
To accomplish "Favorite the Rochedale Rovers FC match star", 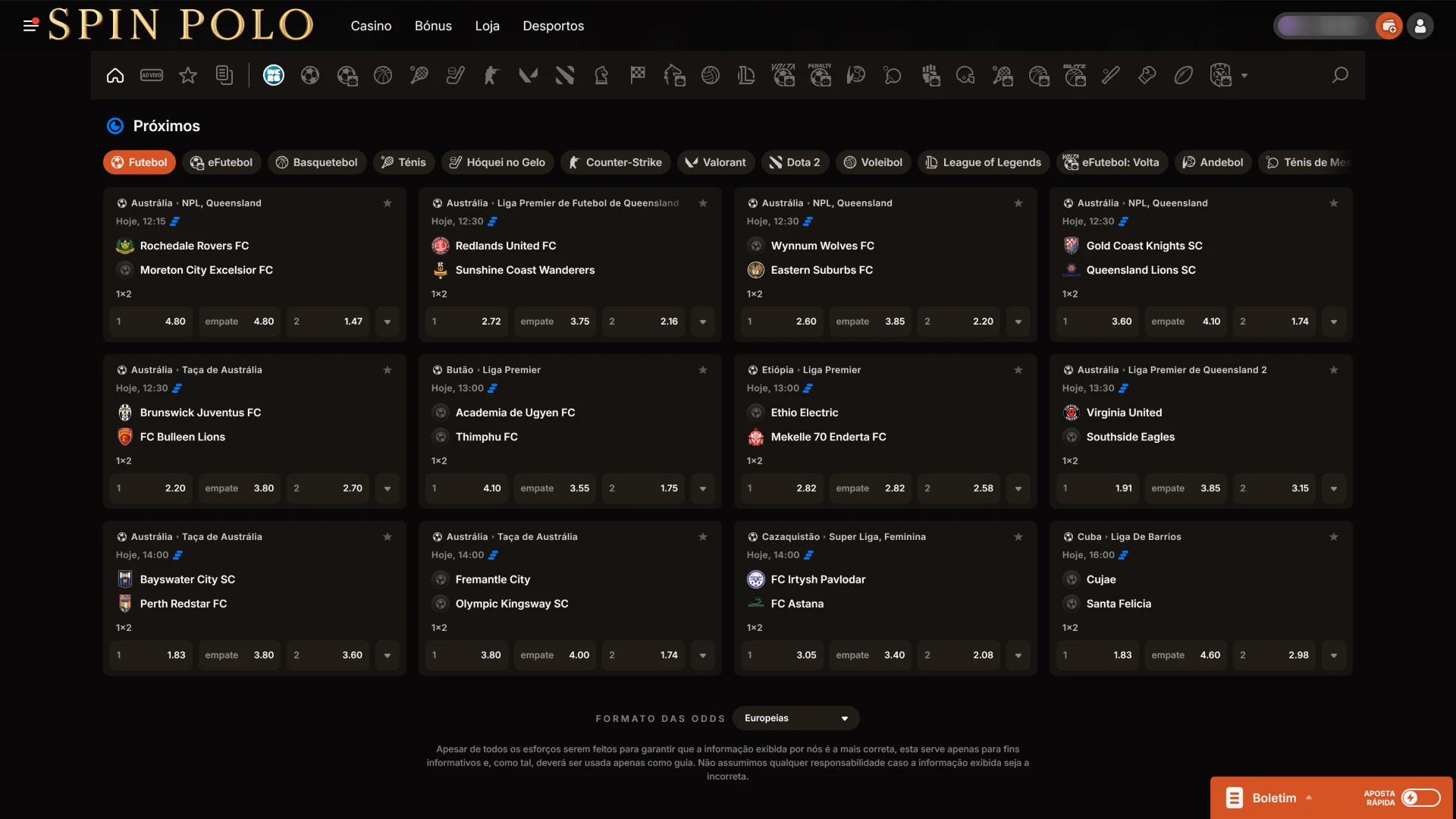I will coord(388,203).
